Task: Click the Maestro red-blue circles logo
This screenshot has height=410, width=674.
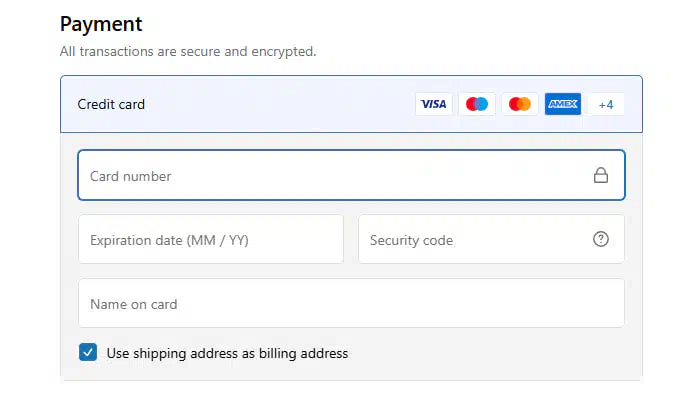Action: point(477,104)
